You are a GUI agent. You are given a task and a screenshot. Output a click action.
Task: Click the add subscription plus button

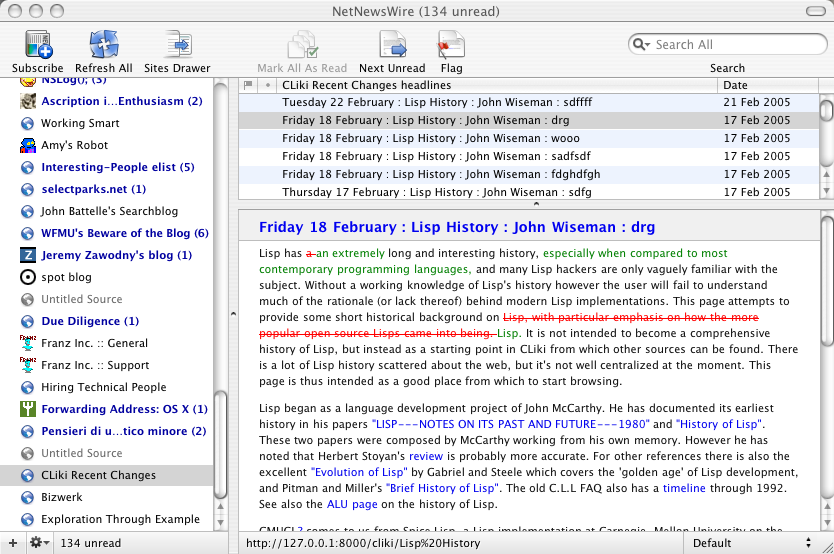(x=13, y=543)
